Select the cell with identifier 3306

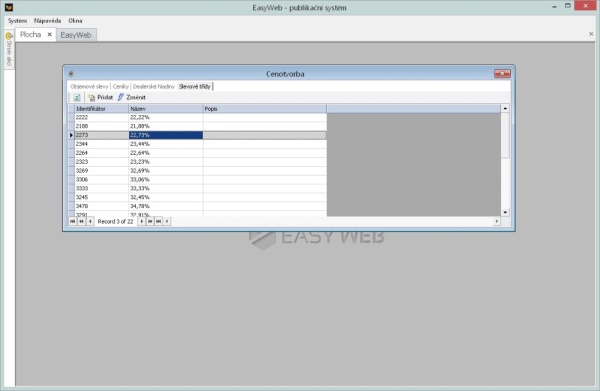(x=101, y=179)
